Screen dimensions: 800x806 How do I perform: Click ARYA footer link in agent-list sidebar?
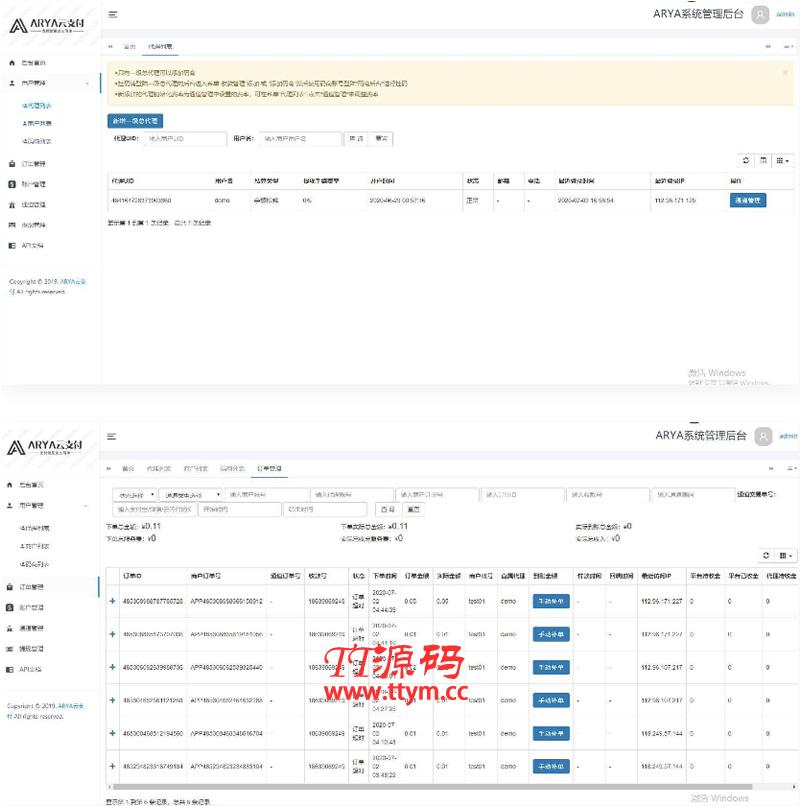pyautogui.click(x=73, y=282)
